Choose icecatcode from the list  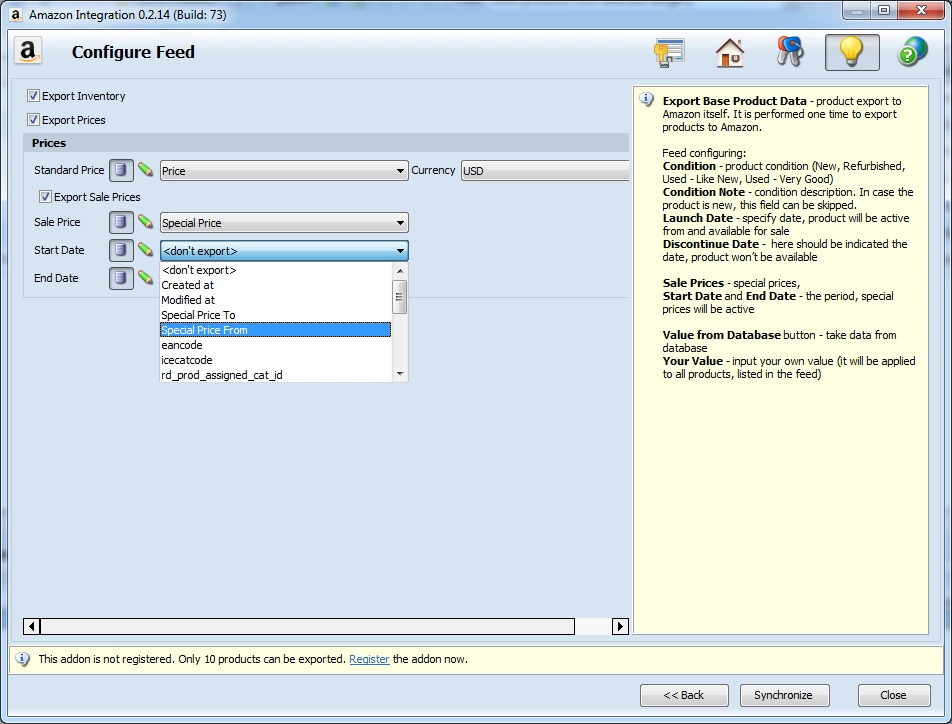click(x=276, y=360)
